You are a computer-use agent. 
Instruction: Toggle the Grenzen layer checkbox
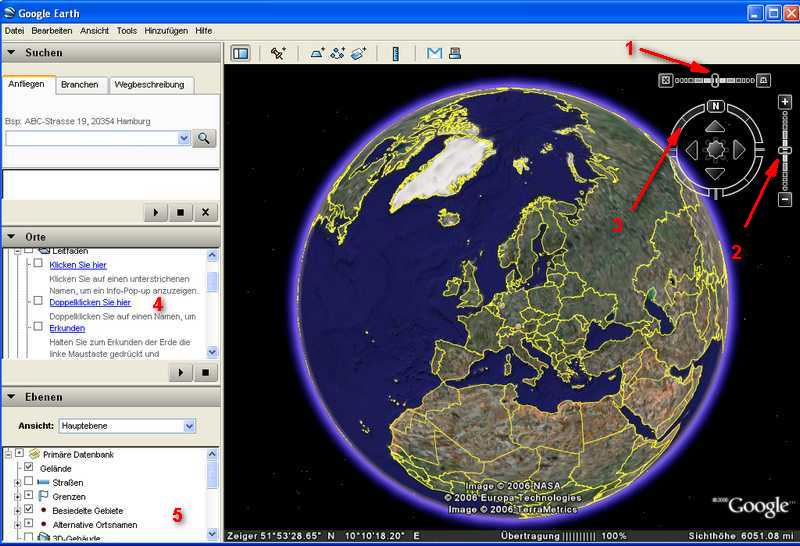pyautogui.click(x=29, y=495)
